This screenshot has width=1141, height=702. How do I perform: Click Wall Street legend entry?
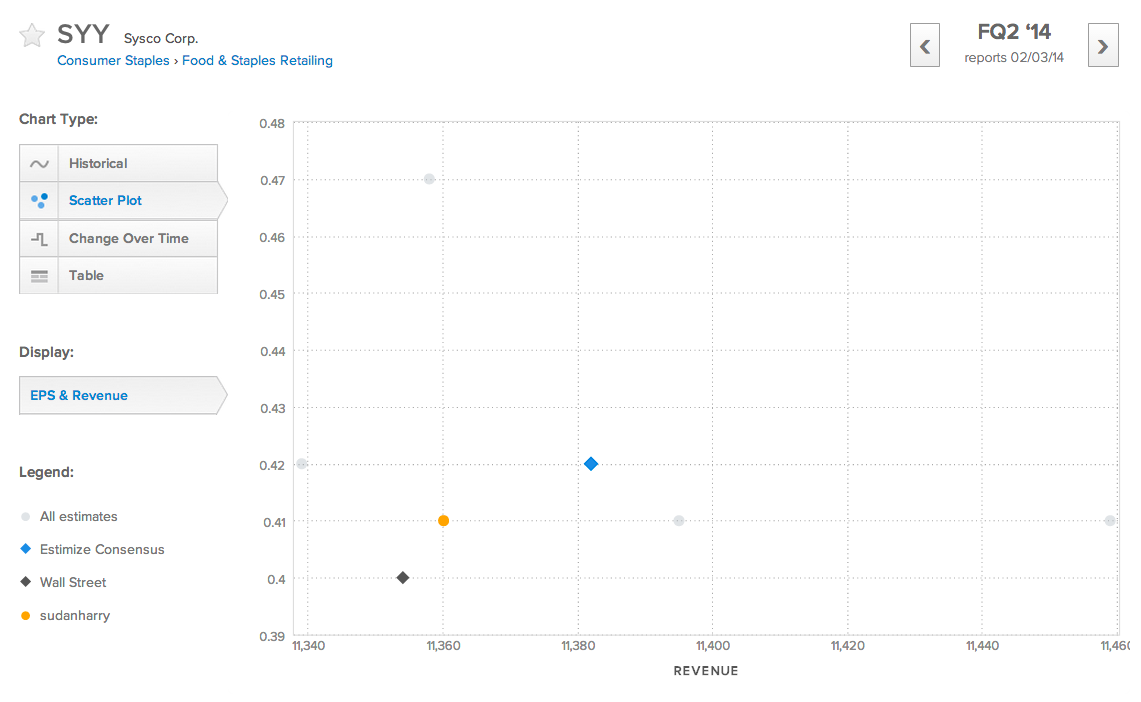coord(63,582)
